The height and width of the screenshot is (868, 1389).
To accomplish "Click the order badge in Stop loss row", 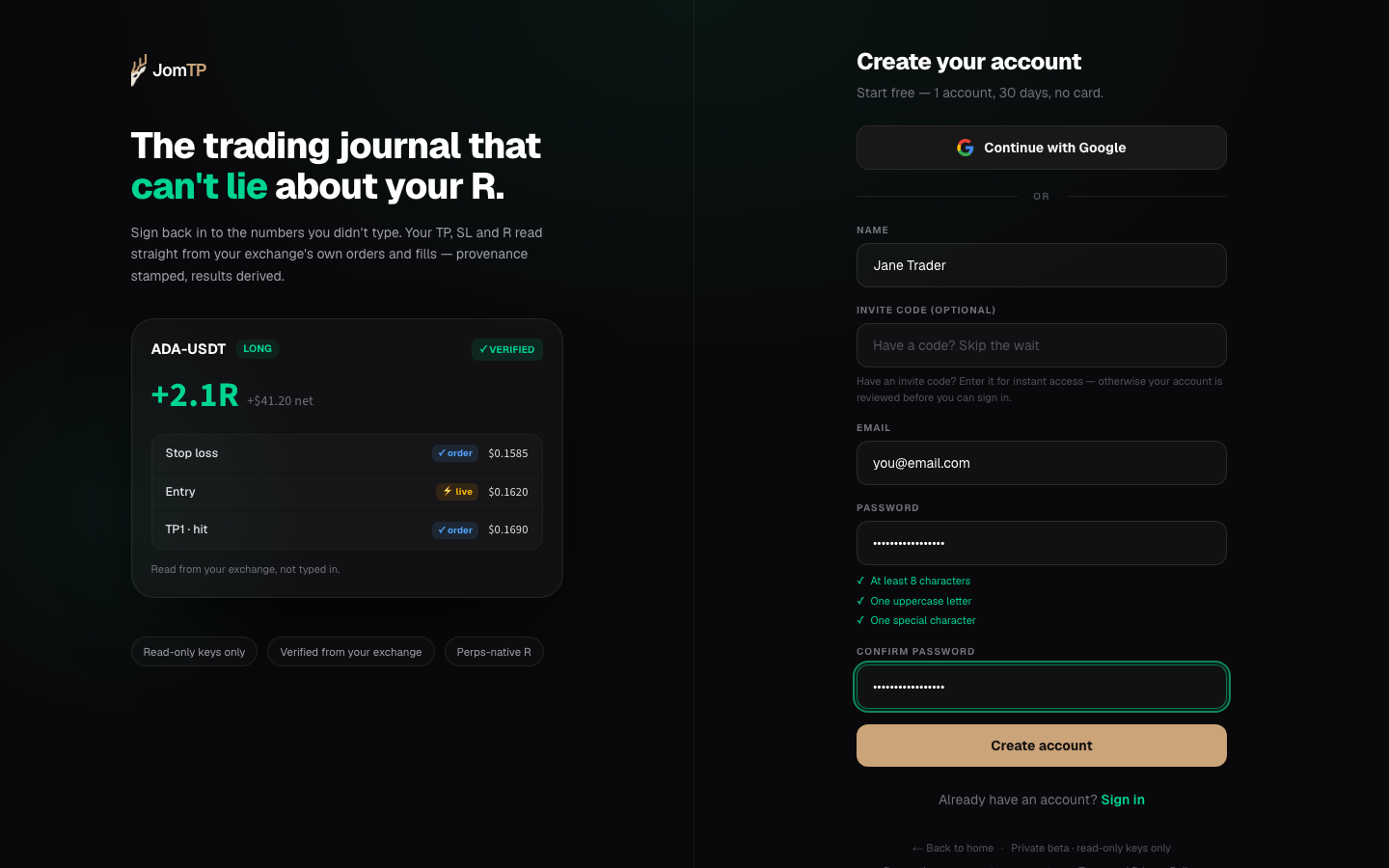I will coord(455,453).
